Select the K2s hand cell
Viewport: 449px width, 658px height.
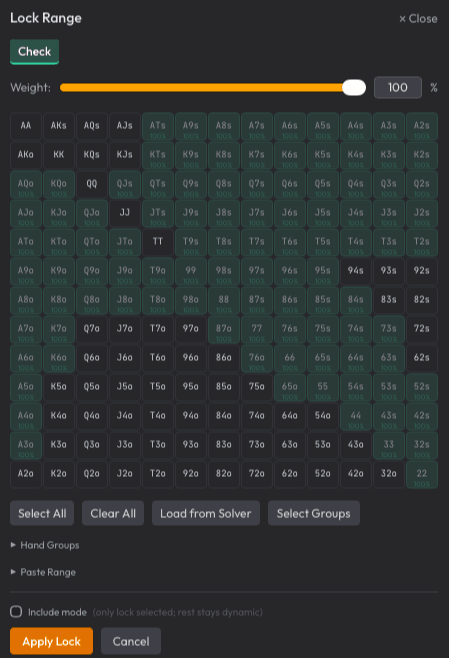tap(422, 155)
